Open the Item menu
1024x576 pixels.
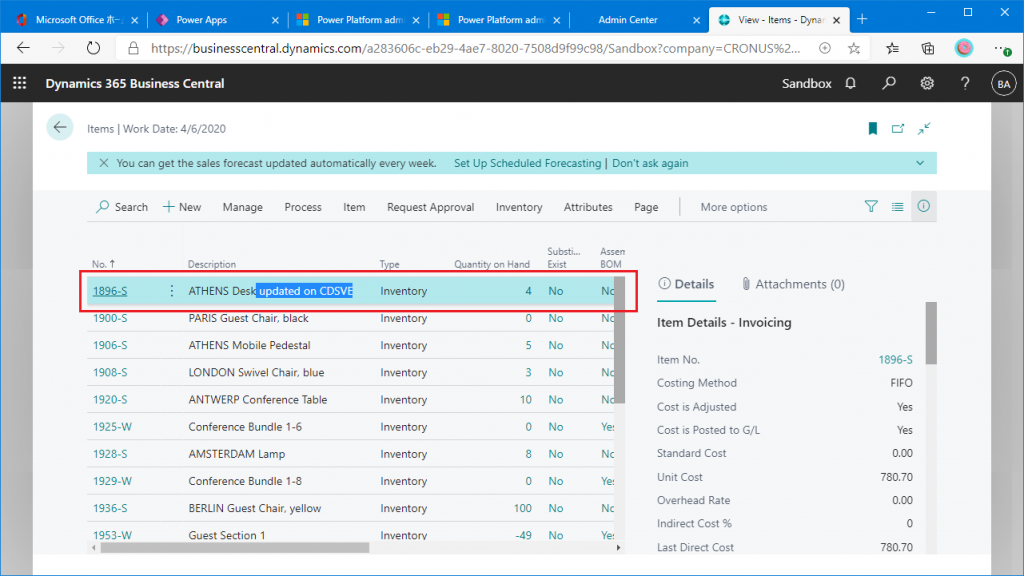click(x=354, y=207)
